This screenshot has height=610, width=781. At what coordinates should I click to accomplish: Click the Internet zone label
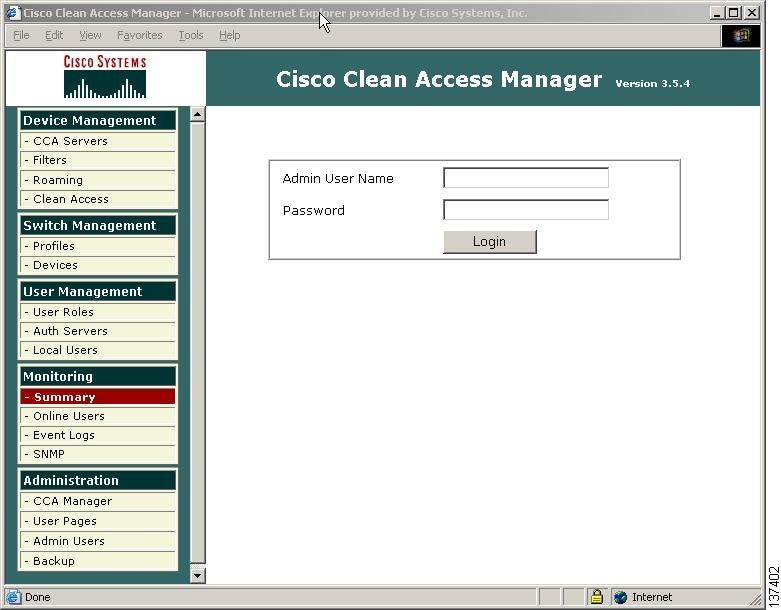651,597
